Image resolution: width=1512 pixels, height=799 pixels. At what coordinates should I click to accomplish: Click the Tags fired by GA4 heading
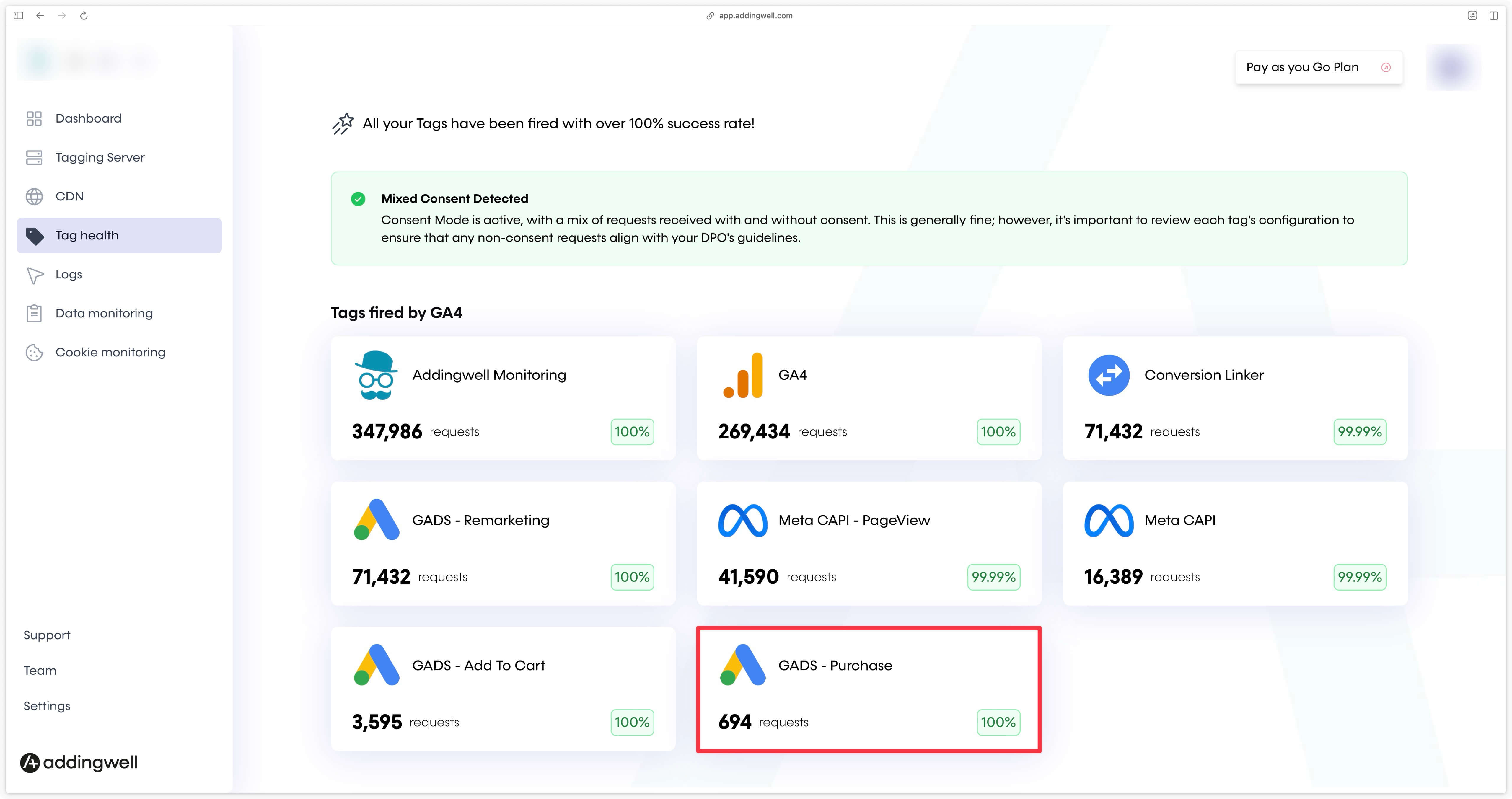coord(396,313)
